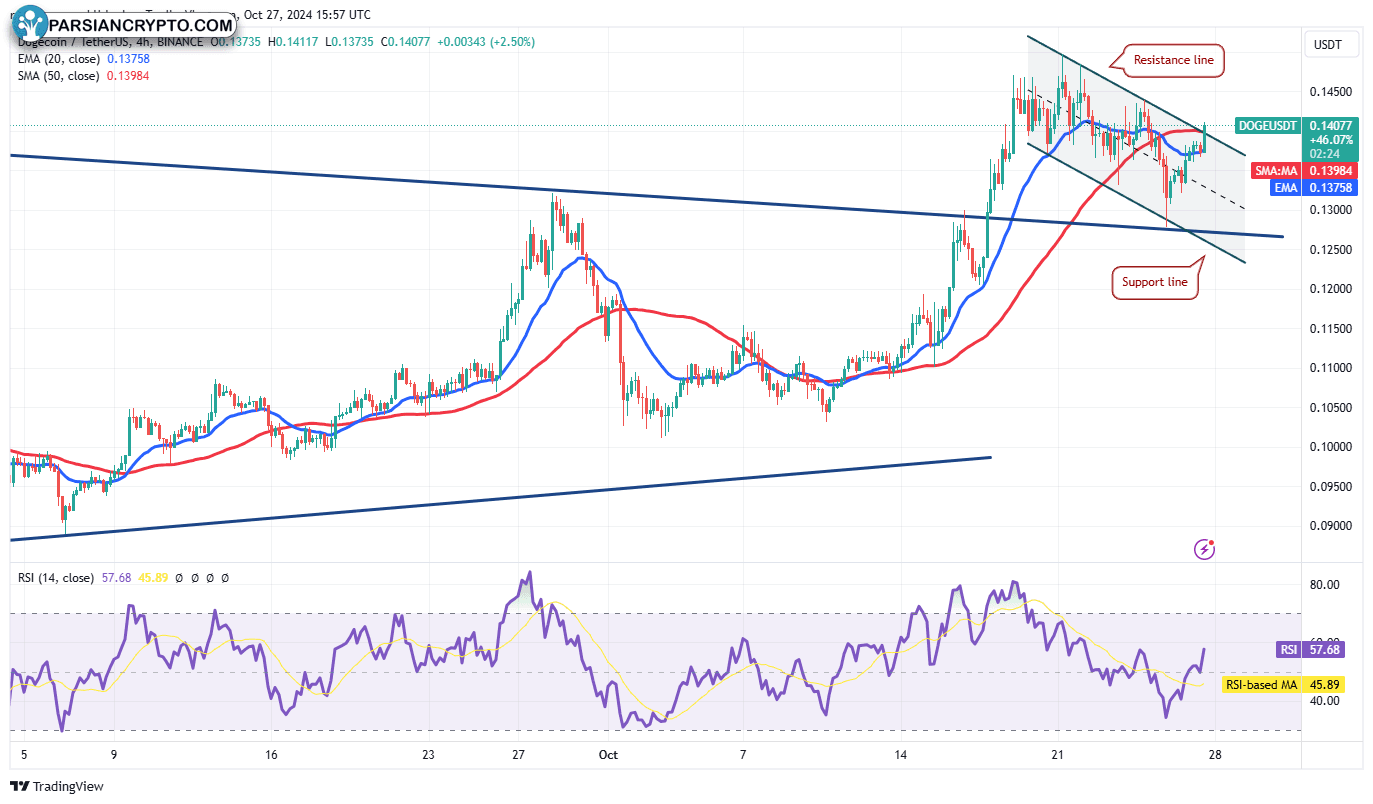The image size is (1373, 804).
Task: Click the Oct 27, 2024 15:57 UTC timestamp
Action: [306, 15]
